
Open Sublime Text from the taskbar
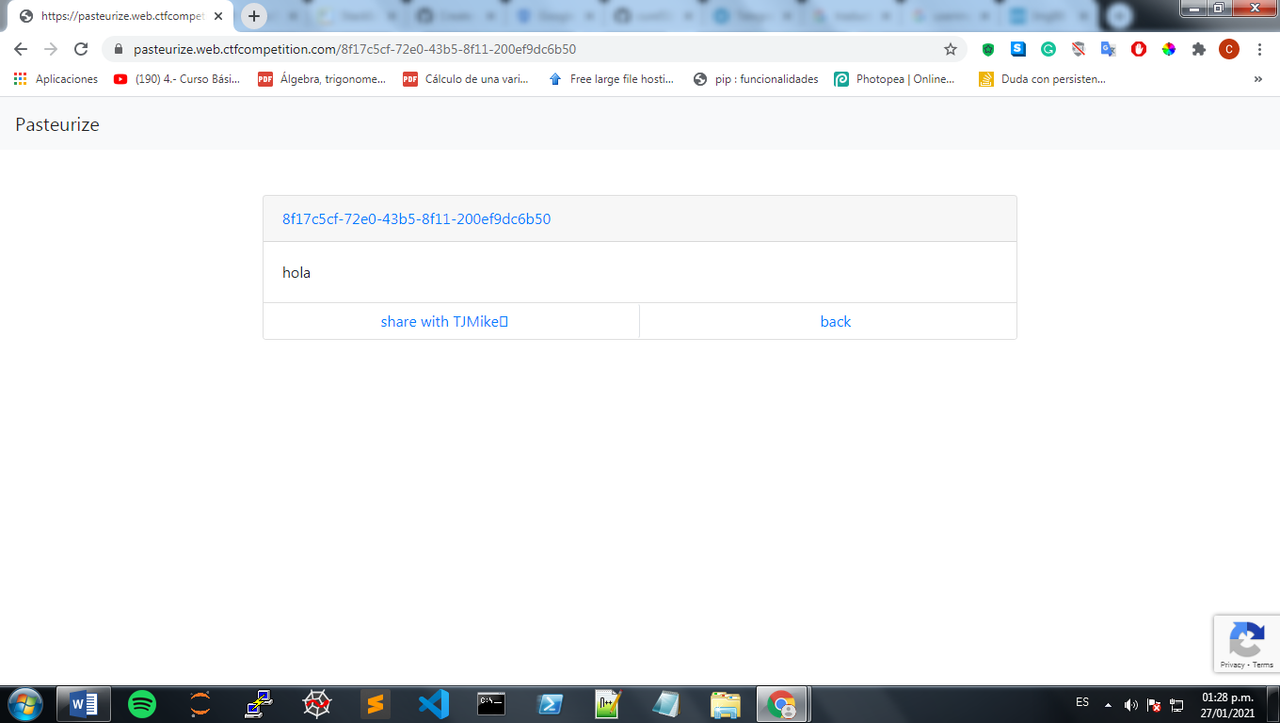[x=375, y=704]
